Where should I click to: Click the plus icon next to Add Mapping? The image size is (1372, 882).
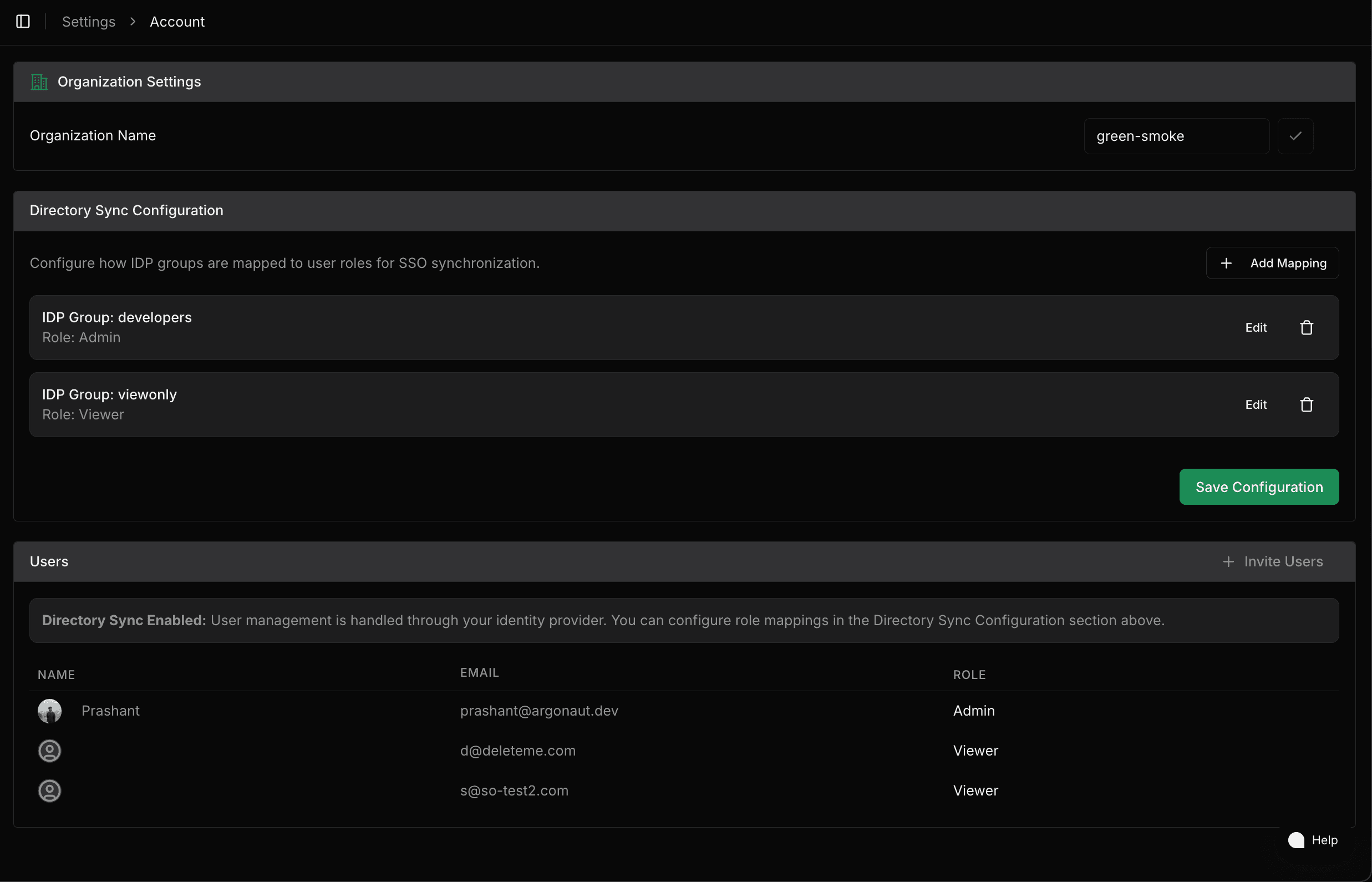click(1226, 263)
